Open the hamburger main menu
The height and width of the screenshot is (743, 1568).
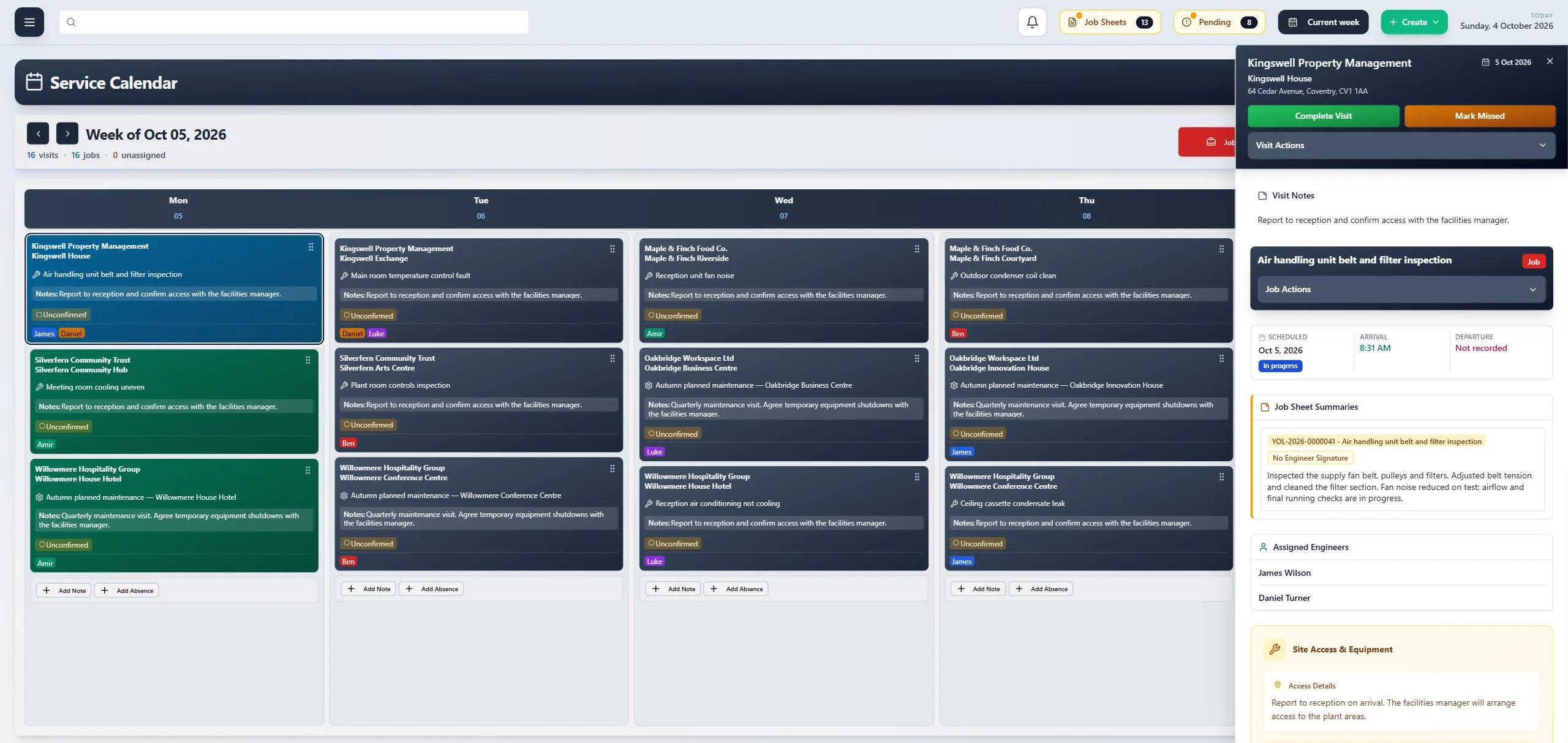click(x=29, y=22)
